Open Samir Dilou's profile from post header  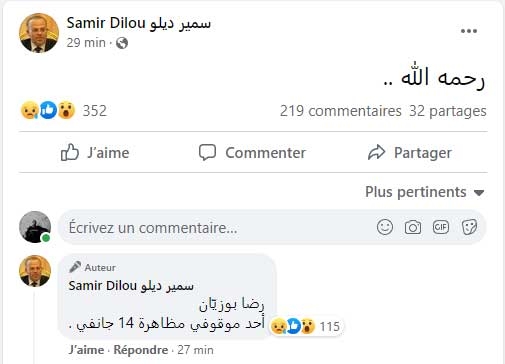(139, 23)
